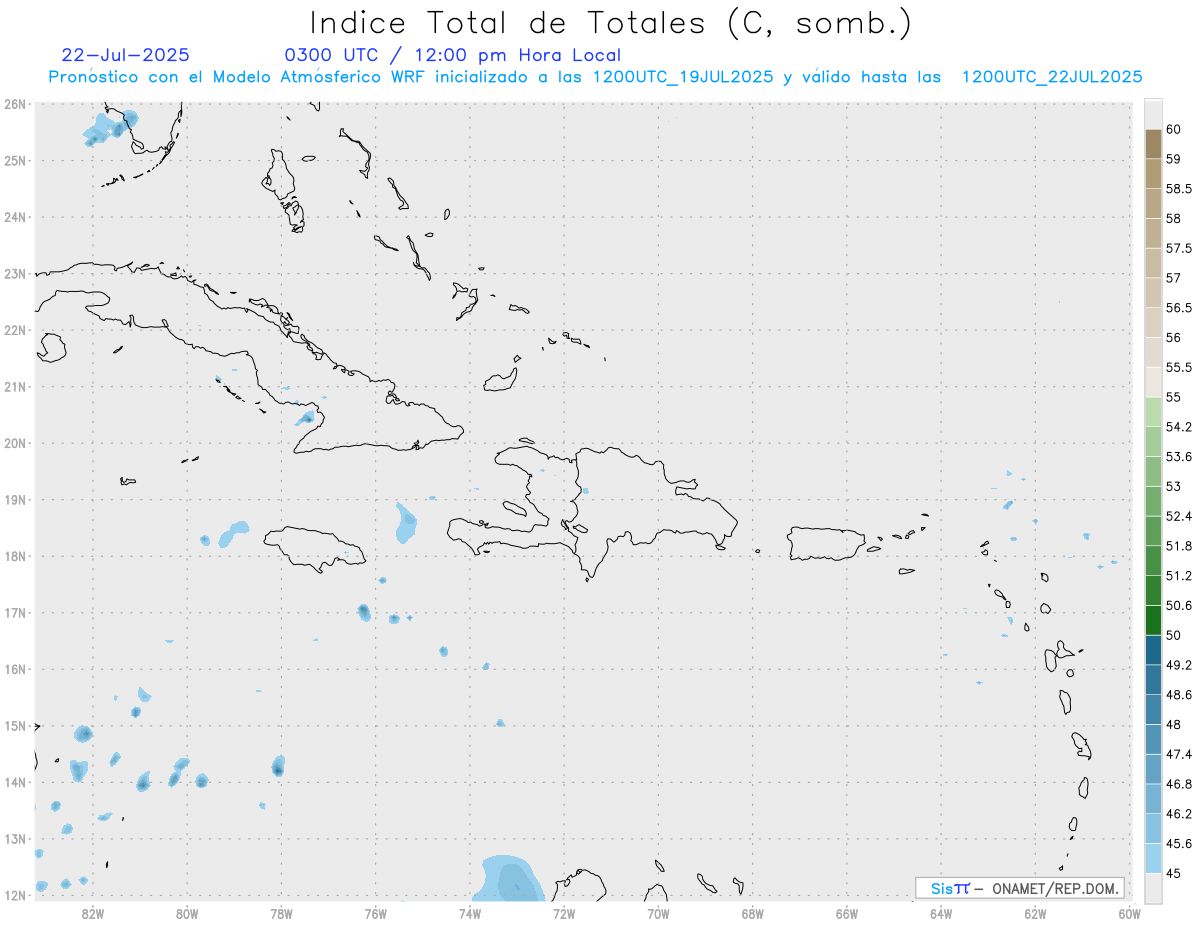Click the "52.4" value on the color scale
This screenshot has height=927, width=1200.
tap(1179, 516)
